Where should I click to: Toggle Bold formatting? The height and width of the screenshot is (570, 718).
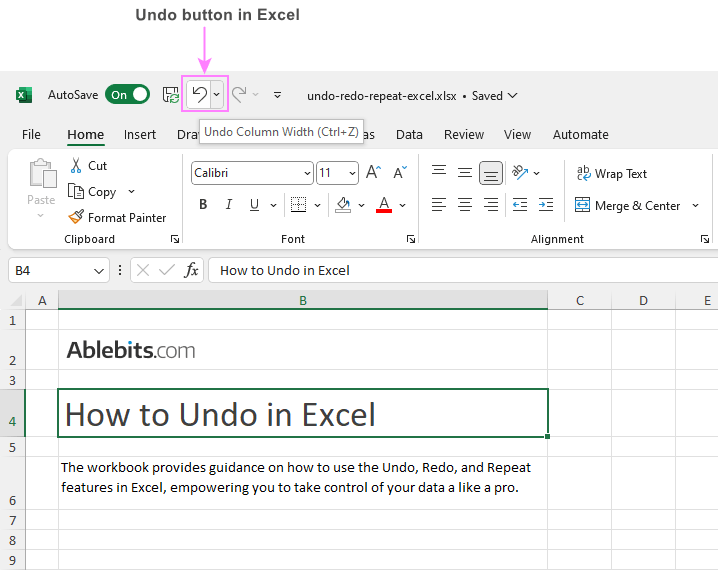point(203,205)
